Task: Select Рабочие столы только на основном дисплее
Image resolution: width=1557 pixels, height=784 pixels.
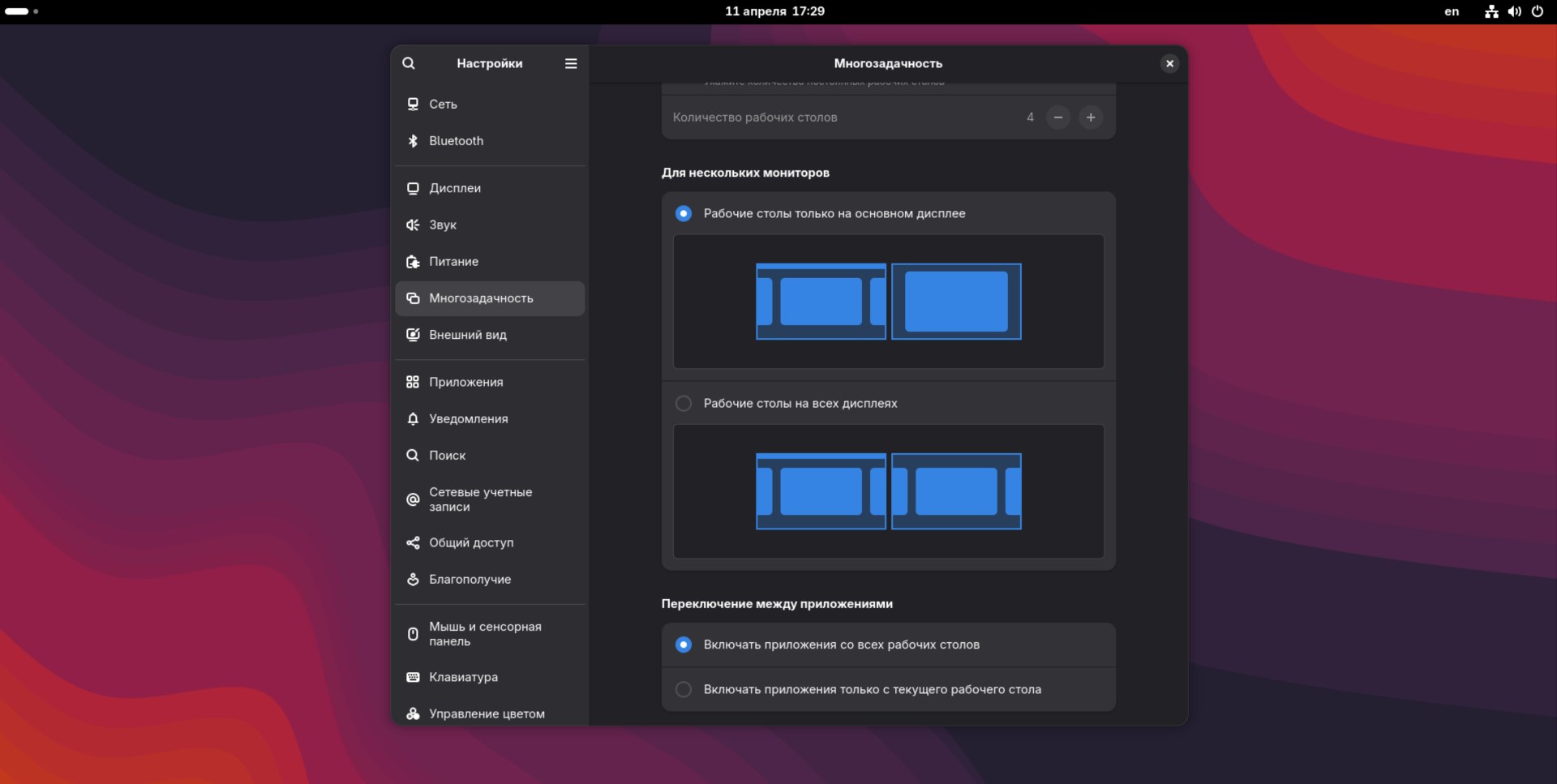Action: tap(684, 214)
